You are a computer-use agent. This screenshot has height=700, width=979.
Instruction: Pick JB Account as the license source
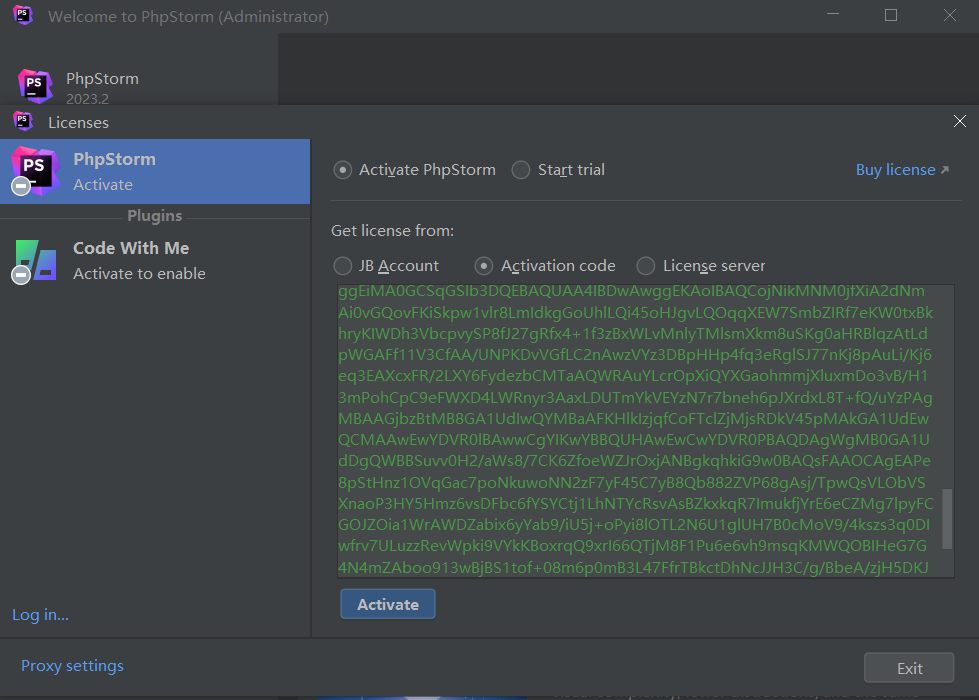pyautogui.click(x=343, y=266)
